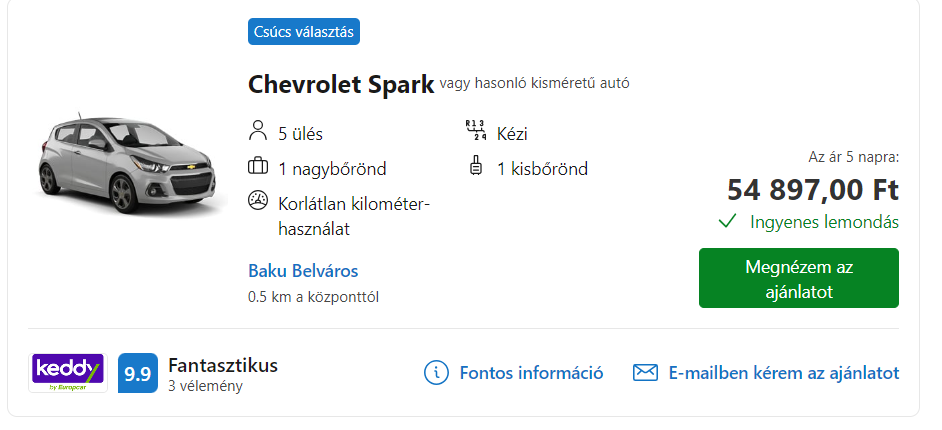This screenshot has width=942, height=430.
Task: Click the Chevrolet Spark title
Action: 341,85
